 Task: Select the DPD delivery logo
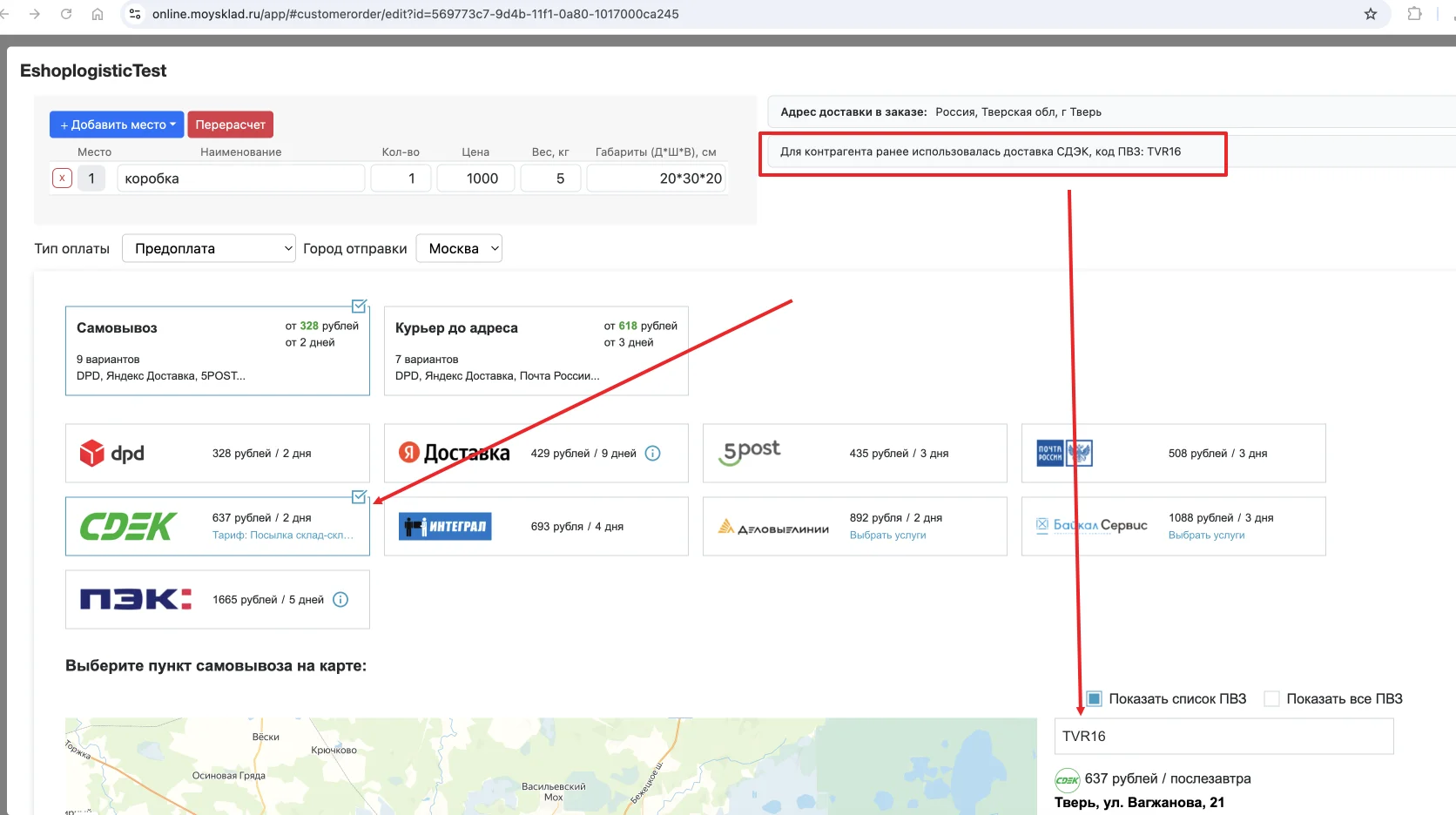(x=111, y=454)
